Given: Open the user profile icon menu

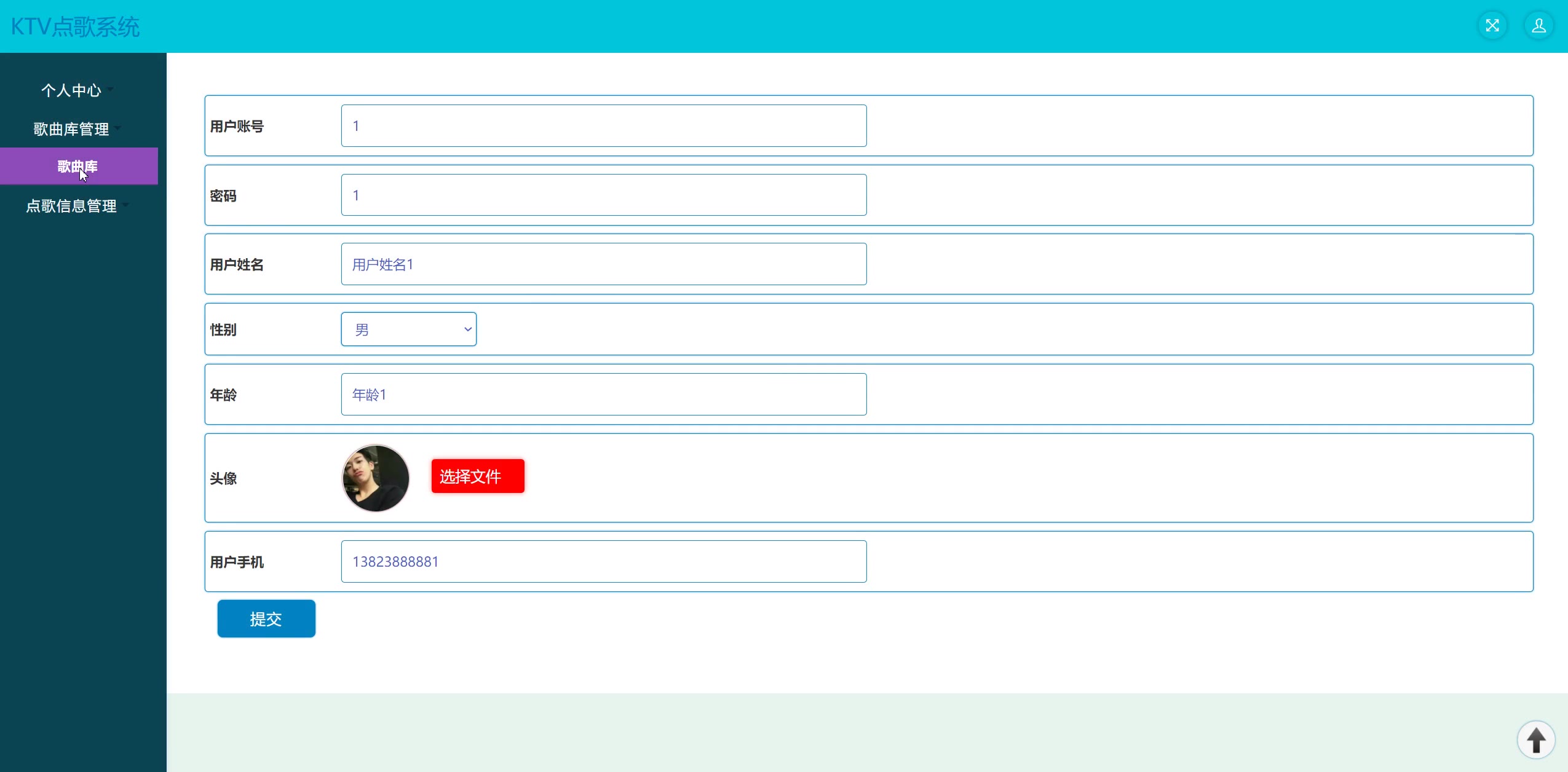Looking at the screenshot, I should point(1538,26).
